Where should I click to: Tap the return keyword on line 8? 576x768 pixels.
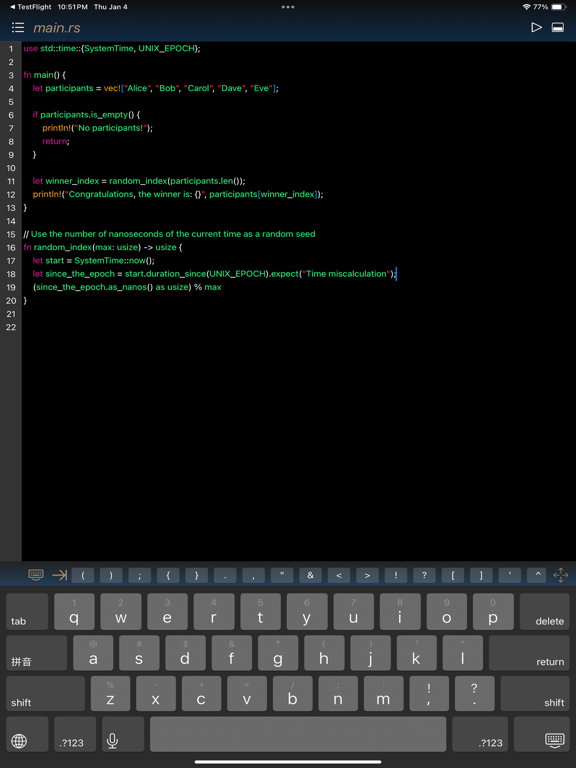tap(54, 141)
